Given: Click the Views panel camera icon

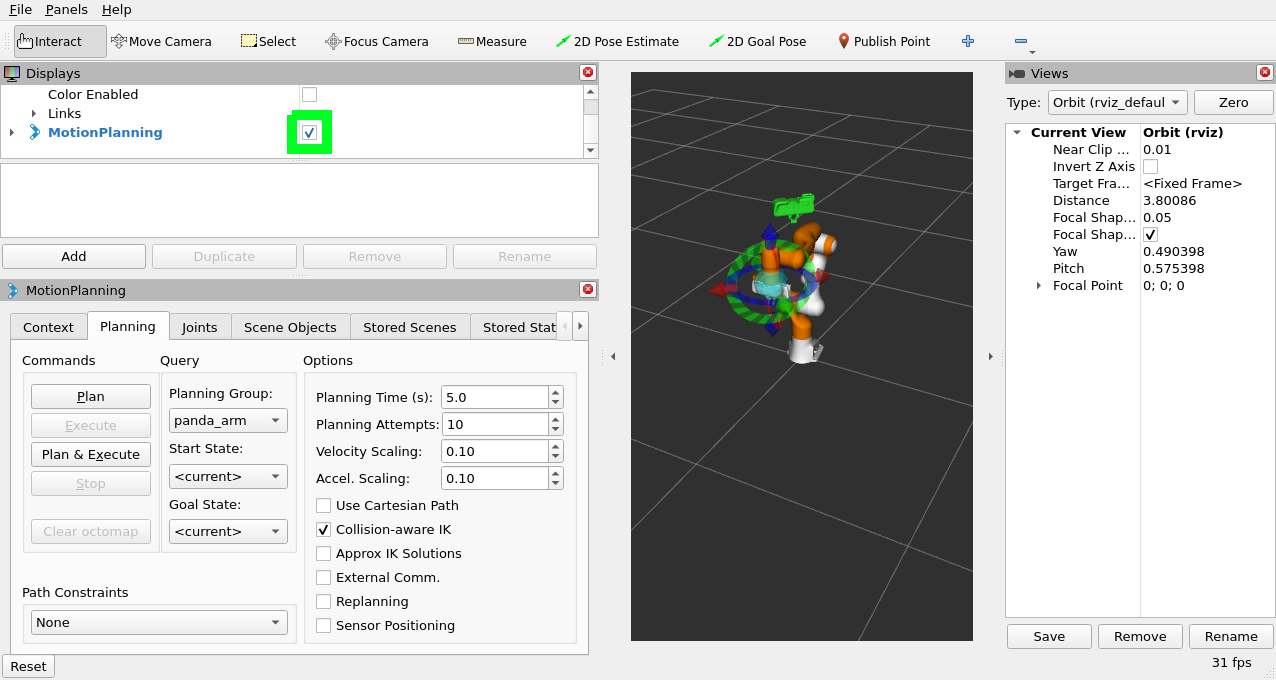Looking at the screenshot, I should (1017, 73).
